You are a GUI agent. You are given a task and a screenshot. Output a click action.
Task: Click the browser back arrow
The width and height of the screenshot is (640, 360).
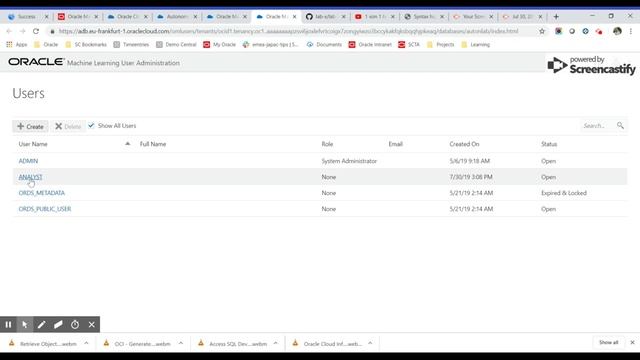[x=9, y=31]
